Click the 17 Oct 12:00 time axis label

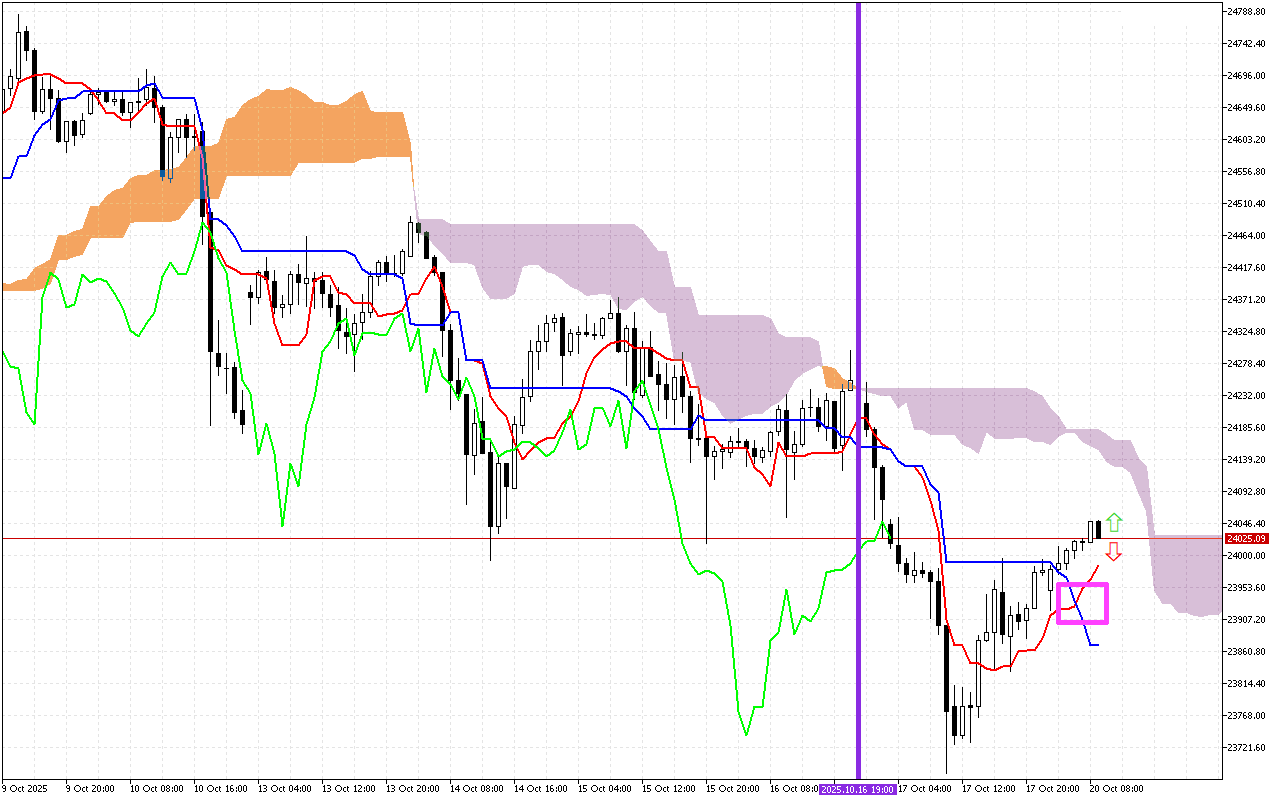(988, 789)
